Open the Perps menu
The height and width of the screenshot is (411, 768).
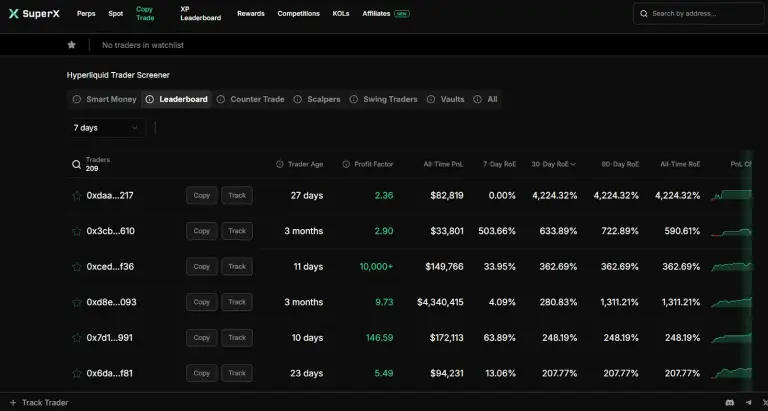(86, 14)
